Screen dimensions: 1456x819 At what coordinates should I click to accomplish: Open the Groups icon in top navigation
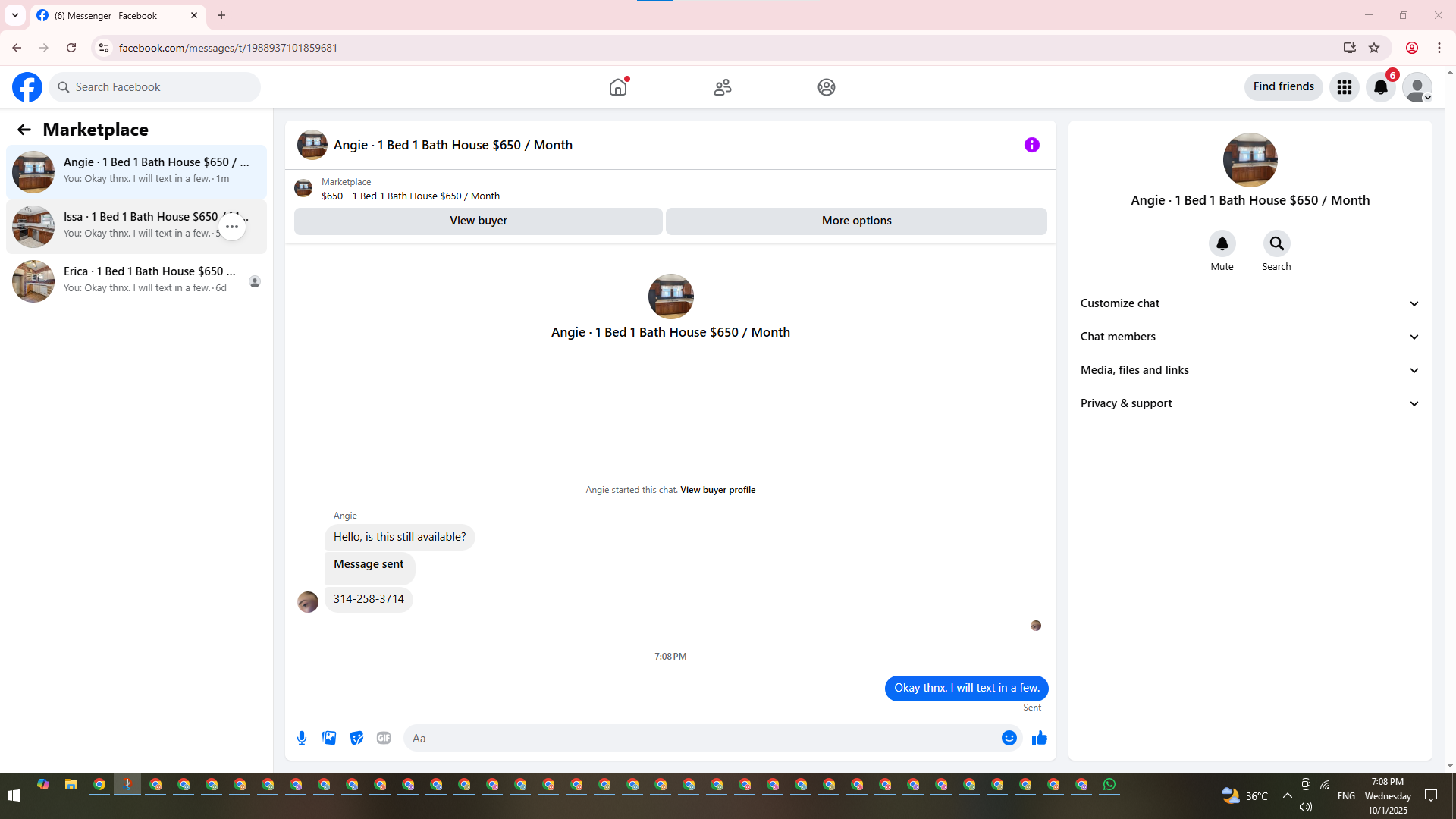pos(827,87)
